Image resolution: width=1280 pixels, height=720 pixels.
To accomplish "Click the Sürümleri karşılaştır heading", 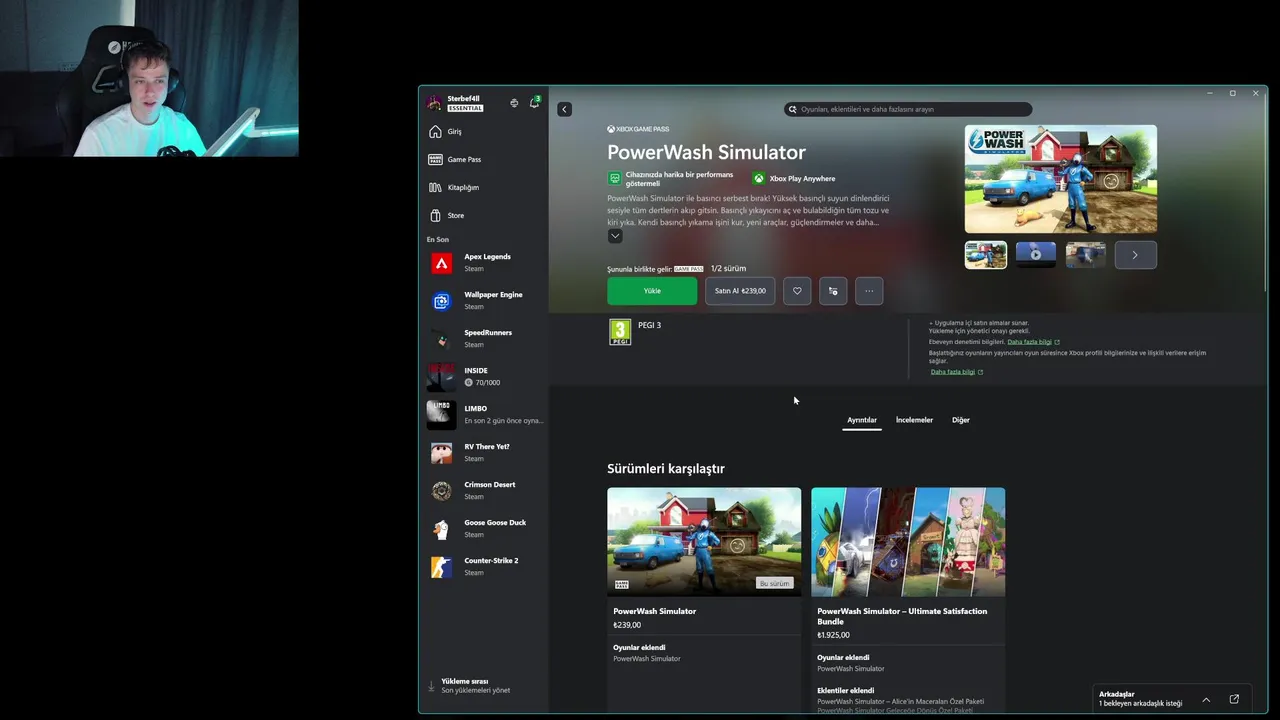I will 666,469.
